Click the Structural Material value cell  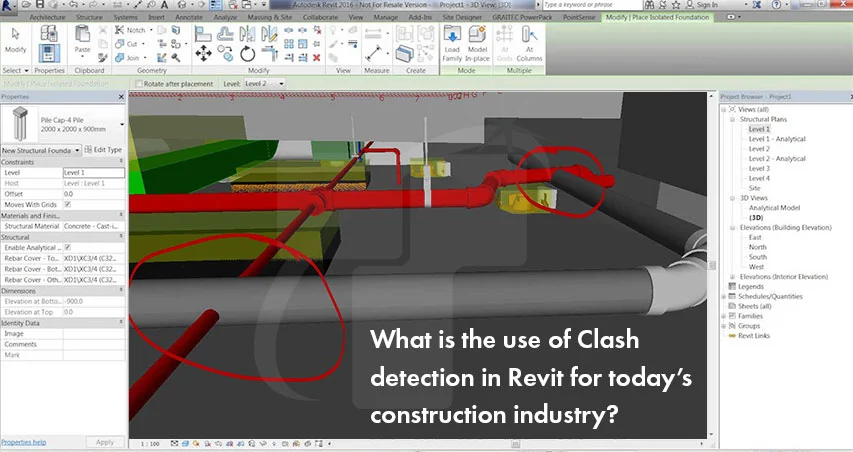(94, 226)
